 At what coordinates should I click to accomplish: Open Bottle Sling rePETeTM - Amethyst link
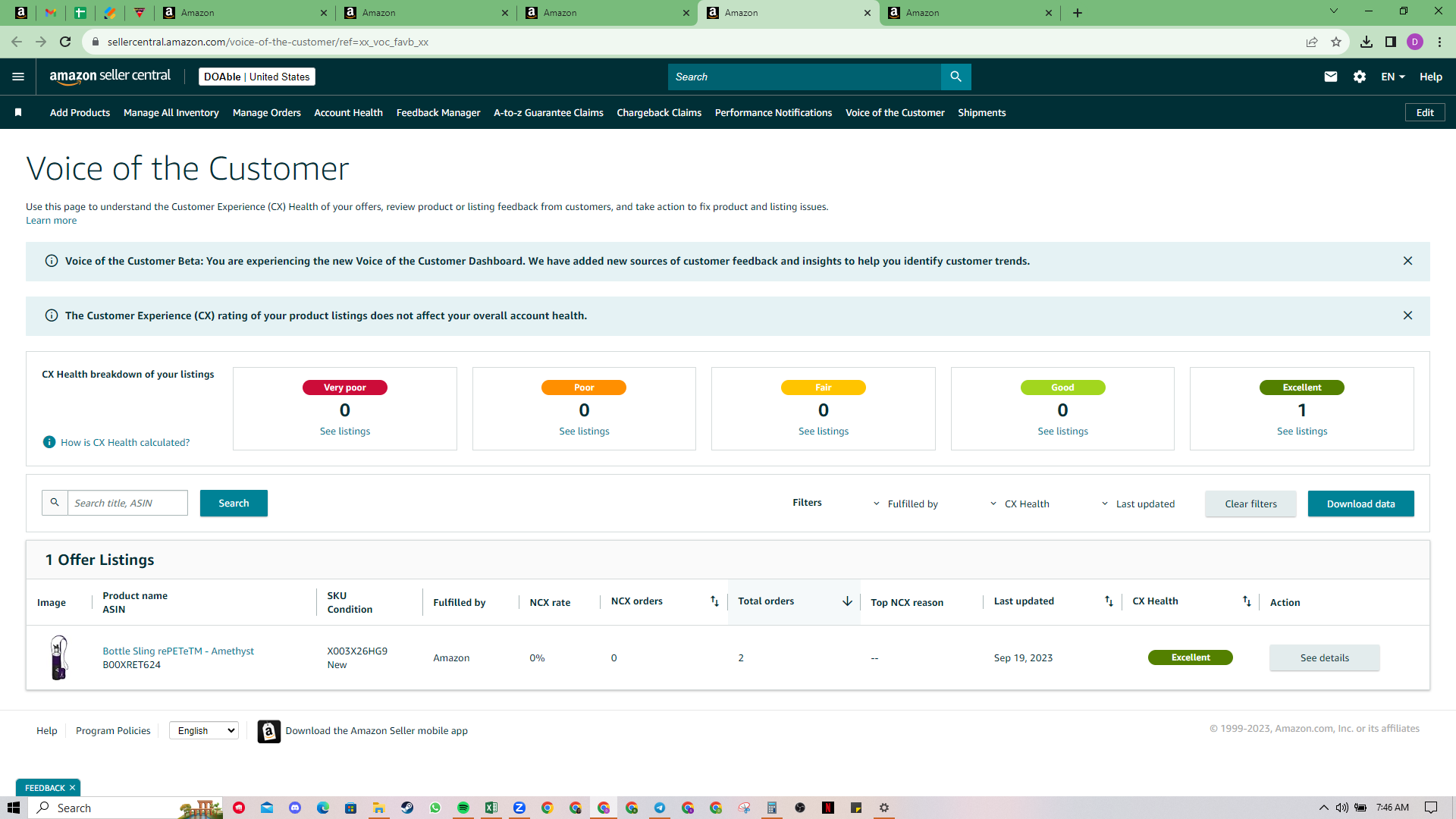point(178,651)
